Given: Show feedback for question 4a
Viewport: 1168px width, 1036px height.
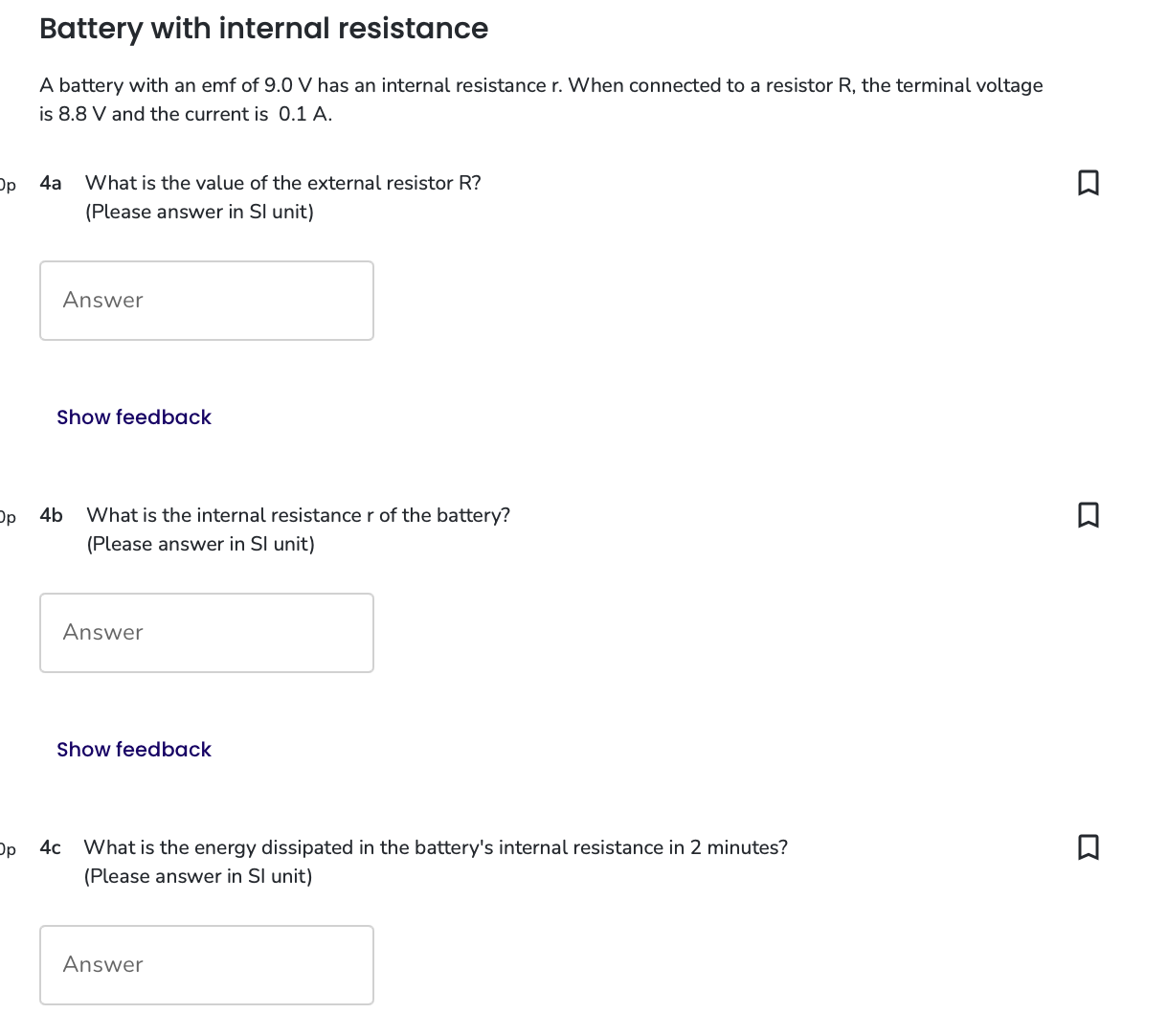Looking at the screenshot, I should [x=134, y=417].
